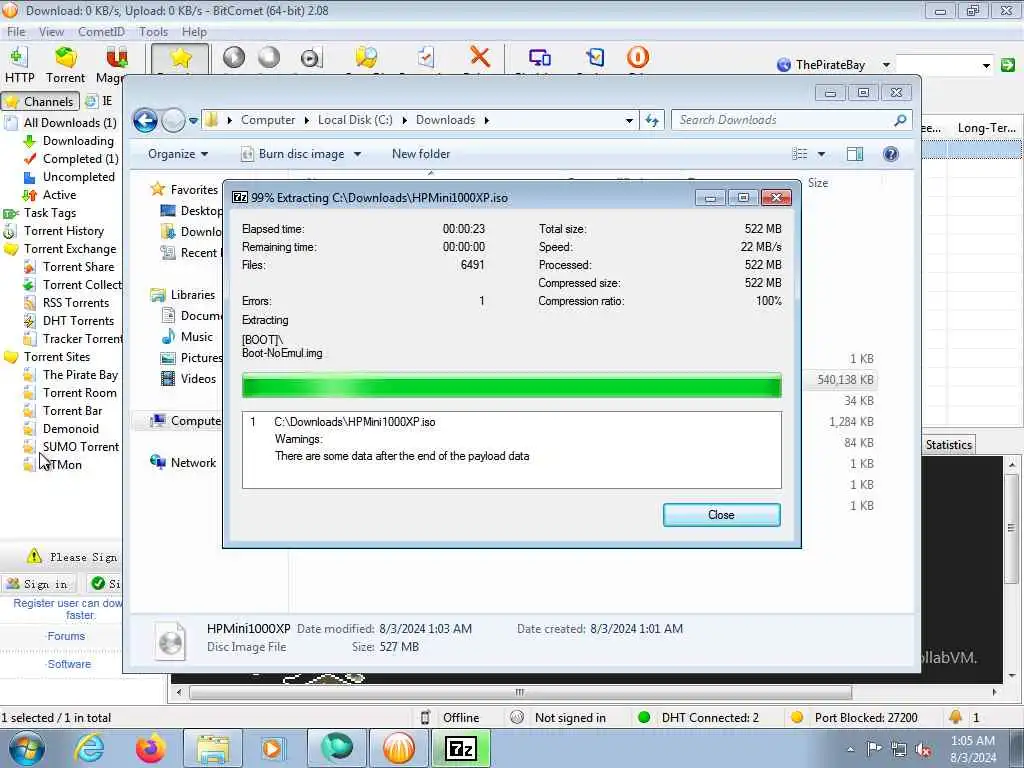Open the Help menu in BitComet
The height and width of the screenshot is (768, 1024).
(x=194, y=31)
